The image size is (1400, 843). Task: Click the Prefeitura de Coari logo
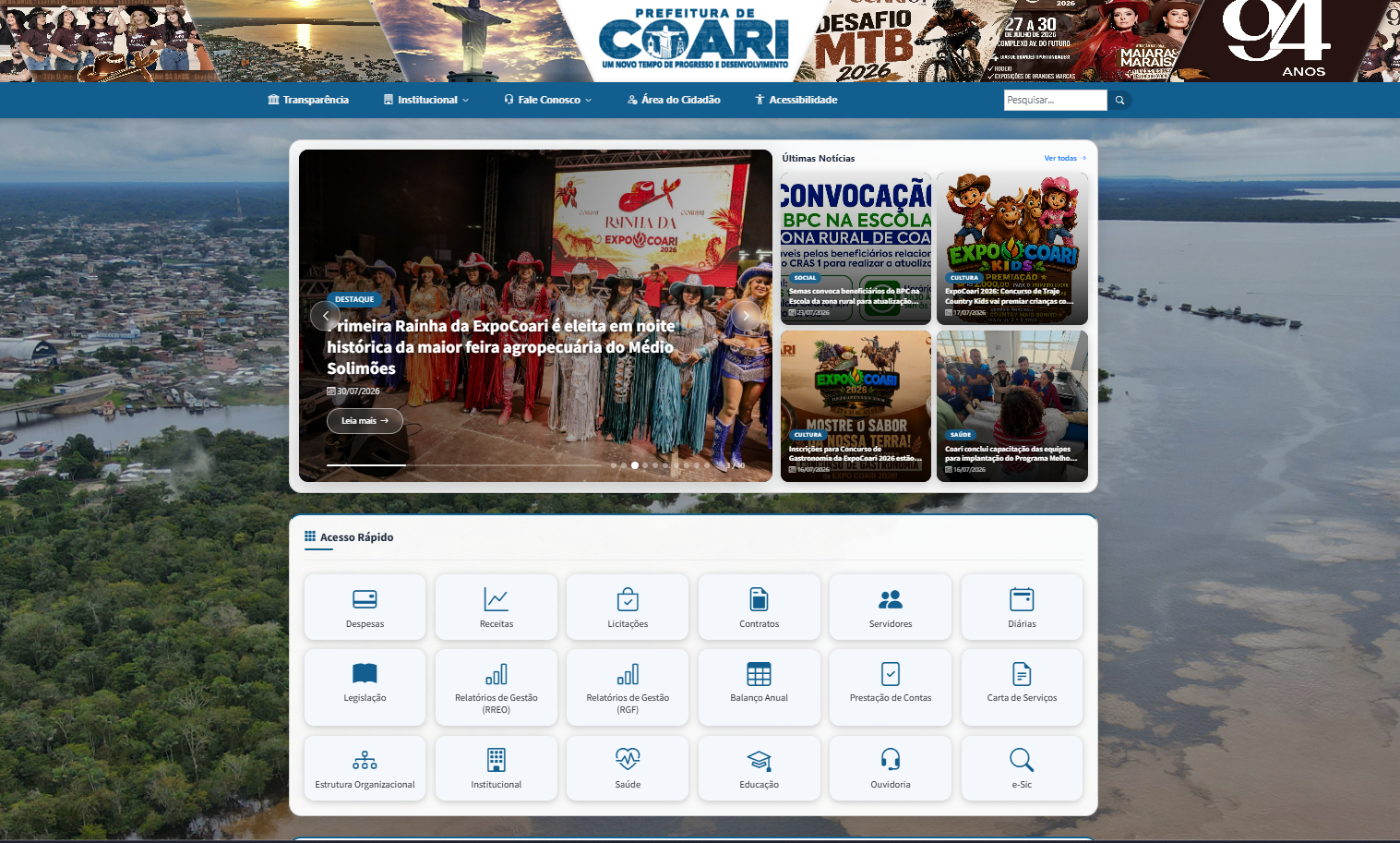click(695, 39)
